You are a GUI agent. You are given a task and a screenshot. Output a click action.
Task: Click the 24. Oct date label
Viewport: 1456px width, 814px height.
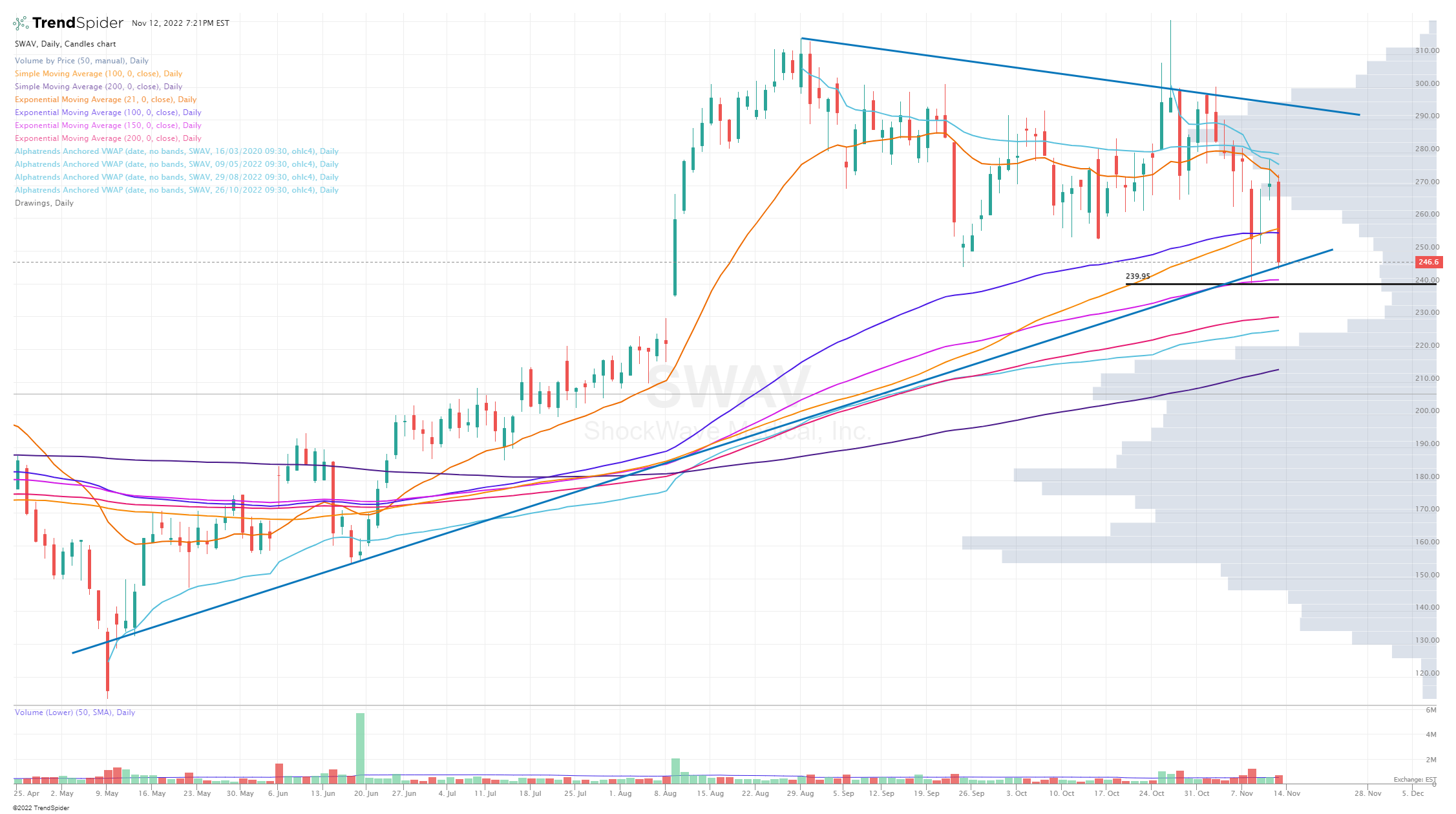coord(1152,793)
